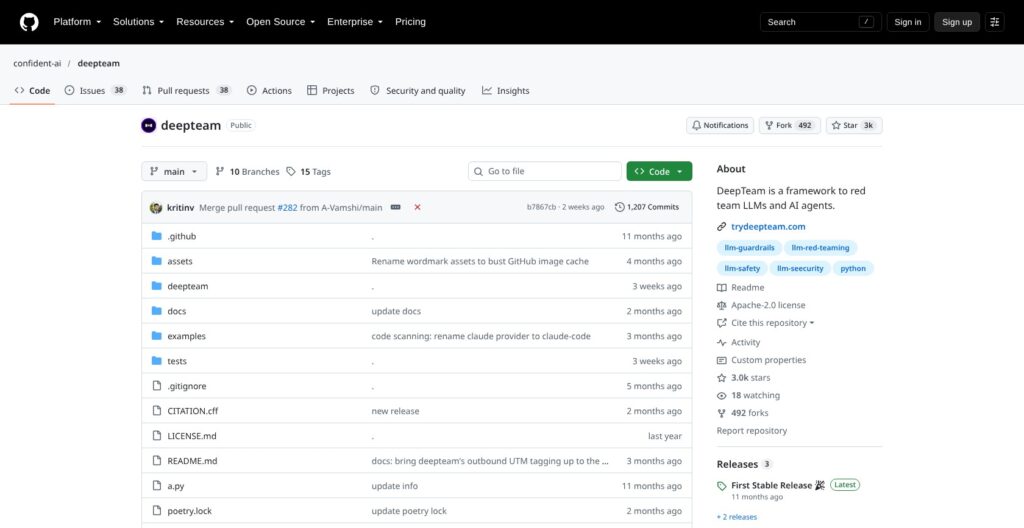Click the a.py file icon
Image resolution: width=1024 pixels, height=528 pixels.
(x=157, y=486)
